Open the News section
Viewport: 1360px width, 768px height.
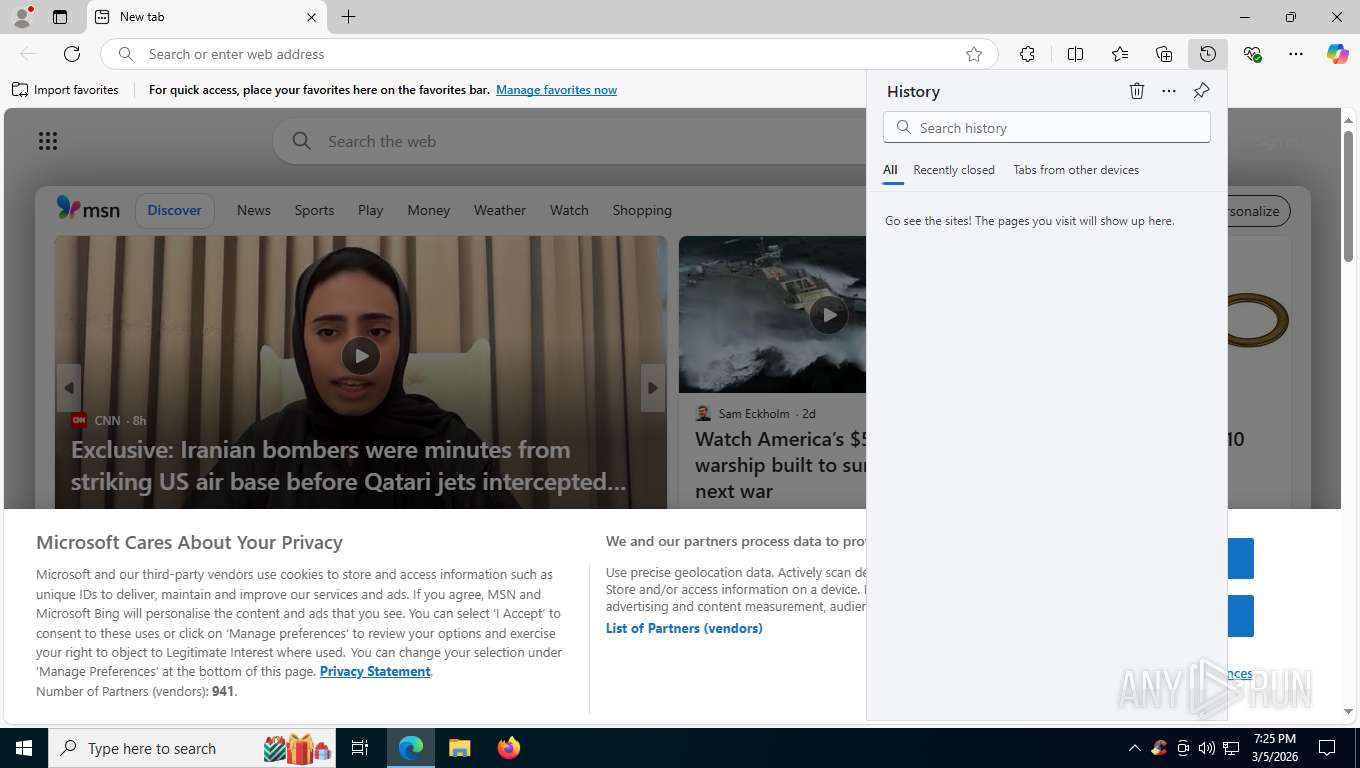click(254, 210)
